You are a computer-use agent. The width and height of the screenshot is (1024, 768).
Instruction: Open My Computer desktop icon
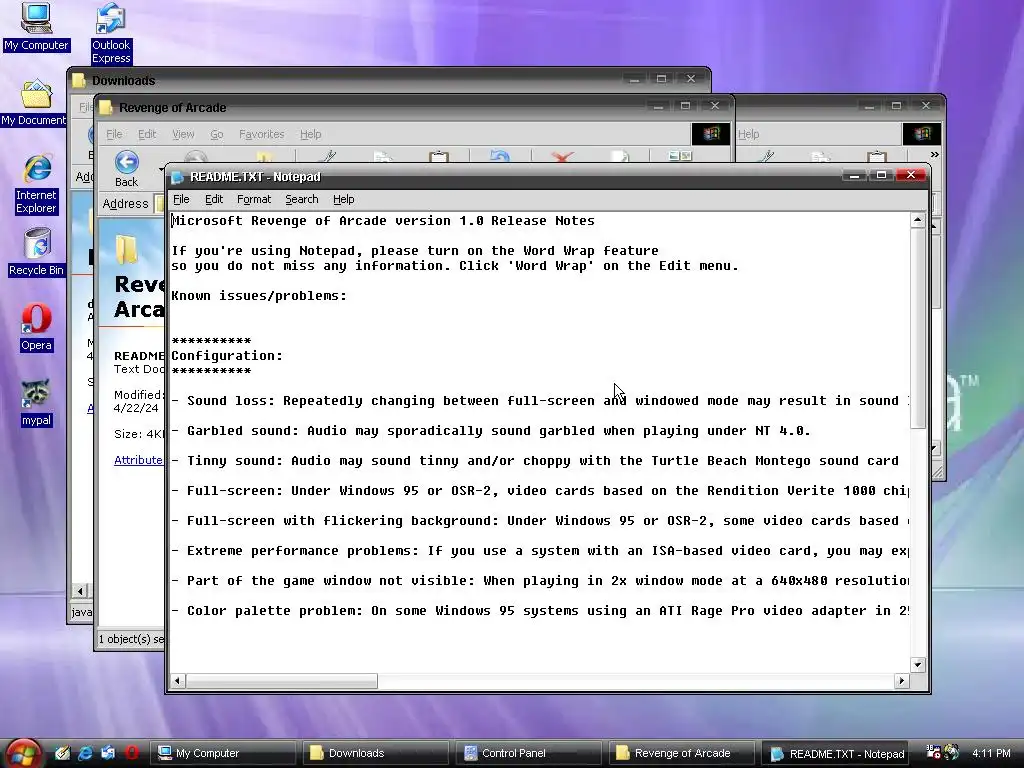pyautogui.click(x=36, y=27)
